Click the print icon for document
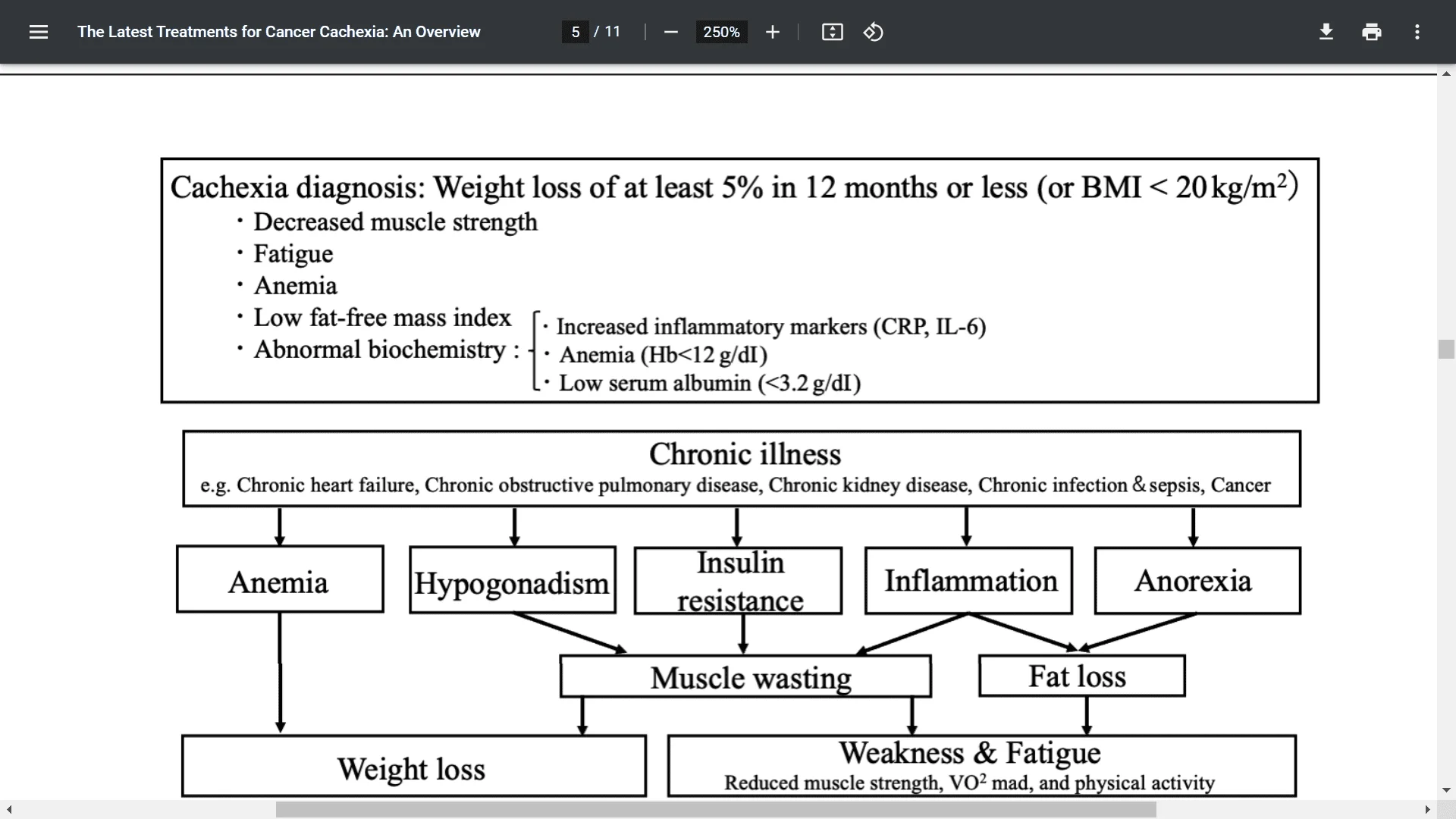Image resolution: width=1456 pixels, height=819 pixels. tap(1371, 32)
